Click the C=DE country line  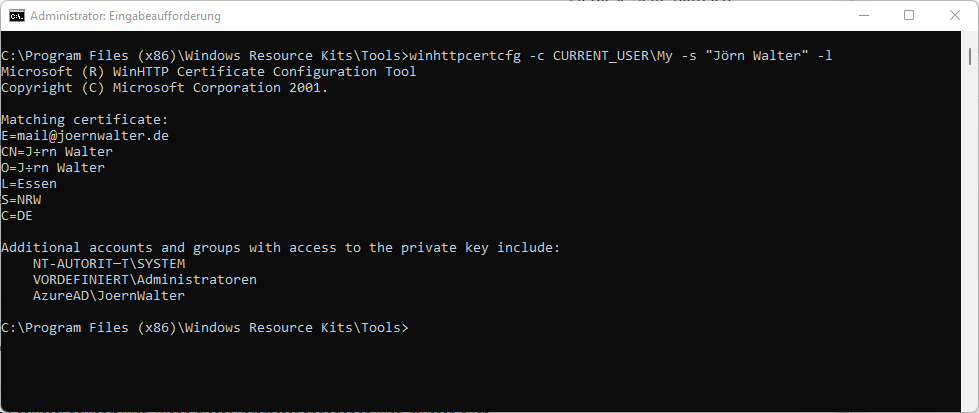point(17,215)
